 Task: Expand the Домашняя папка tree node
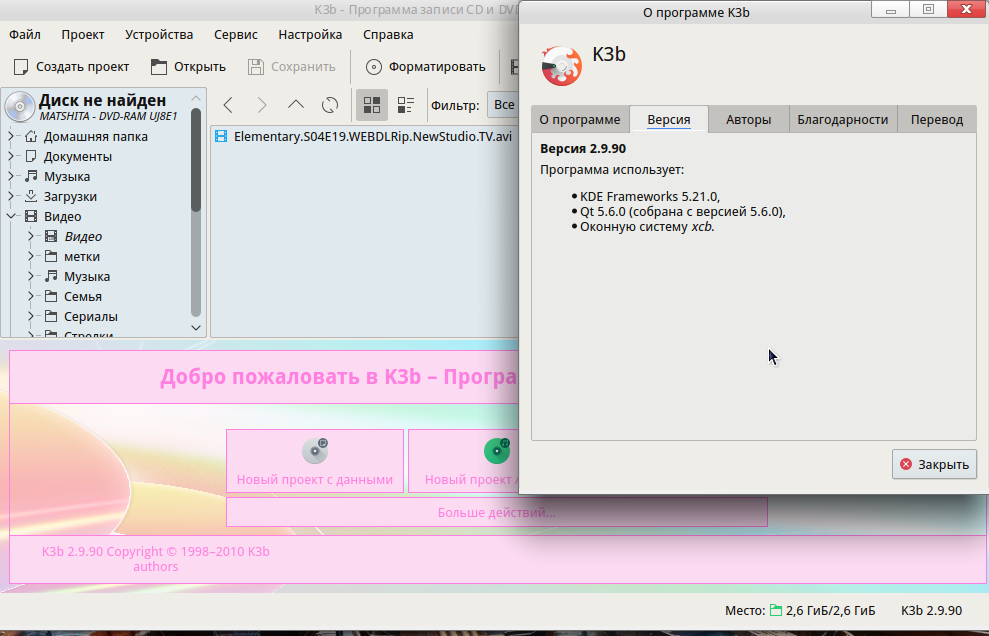[11, 136]
